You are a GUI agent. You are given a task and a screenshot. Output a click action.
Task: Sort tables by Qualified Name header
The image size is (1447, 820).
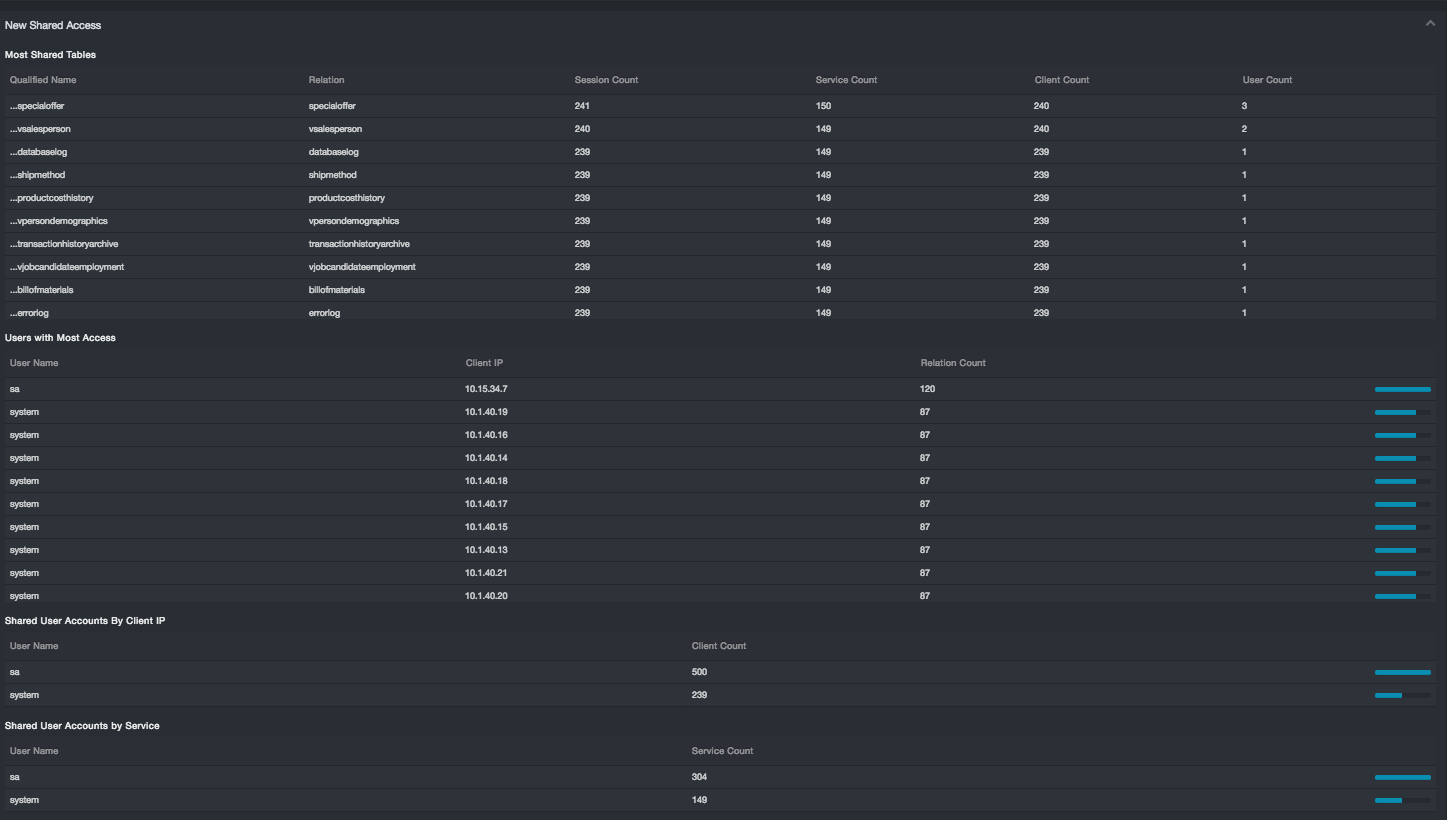tap(43, 80)
